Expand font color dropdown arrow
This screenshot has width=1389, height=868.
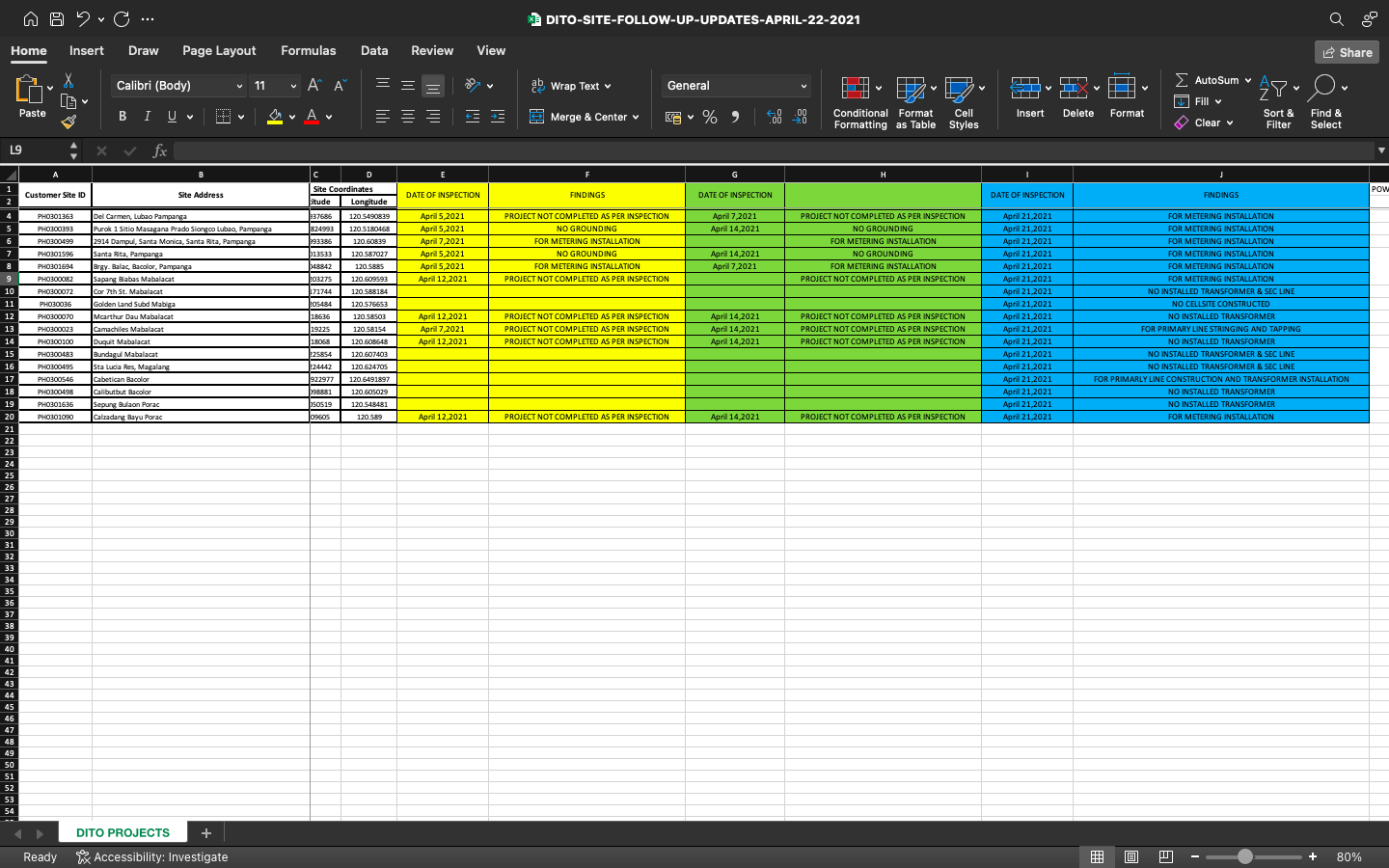pyautogui.click(x=329, y=117)
